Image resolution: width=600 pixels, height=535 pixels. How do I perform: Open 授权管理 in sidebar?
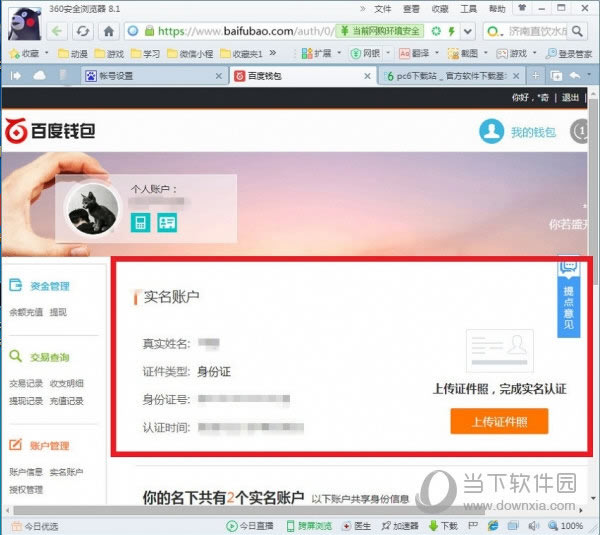click(26, 489)
